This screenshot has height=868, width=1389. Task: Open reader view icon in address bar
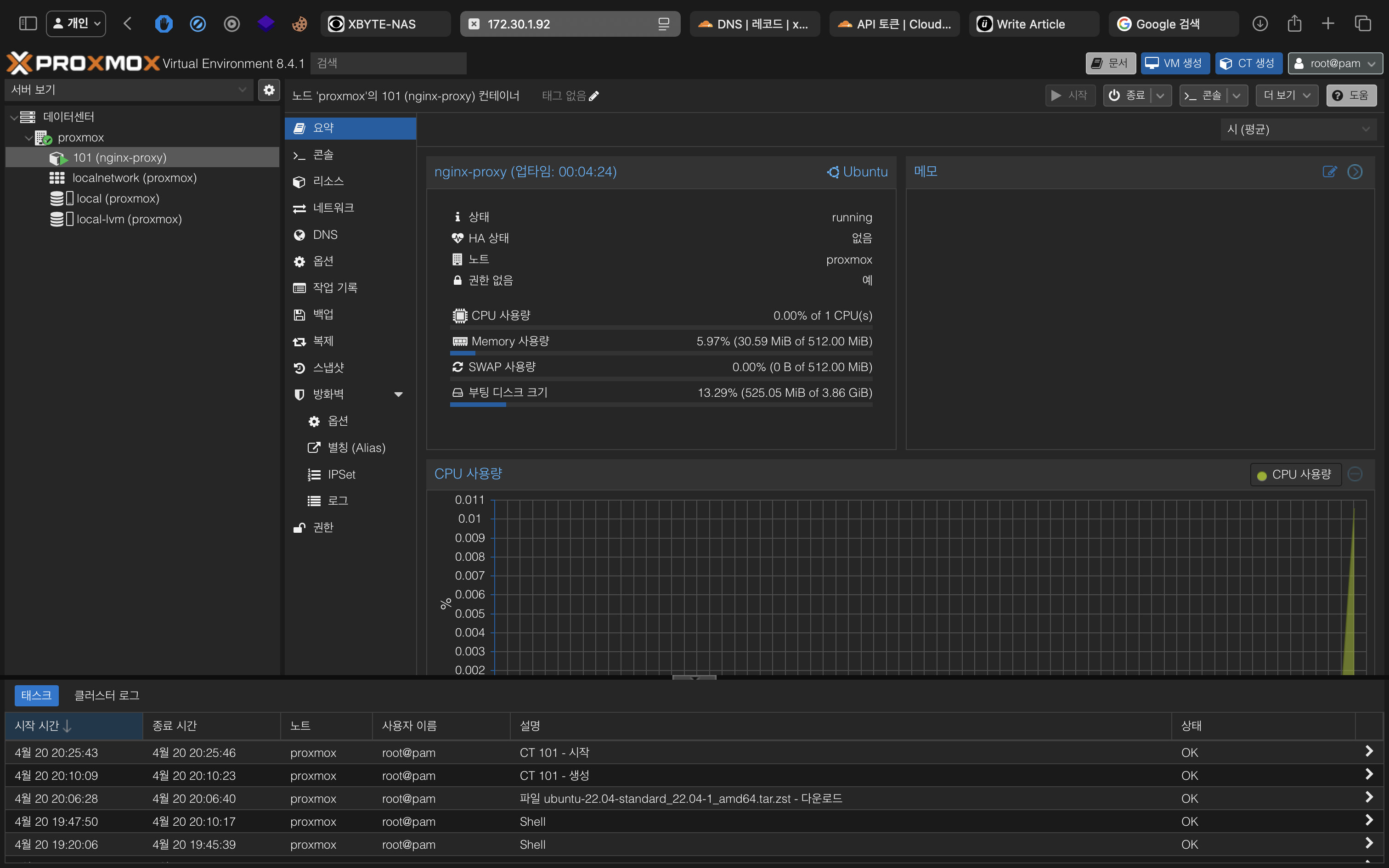point(664,23)
